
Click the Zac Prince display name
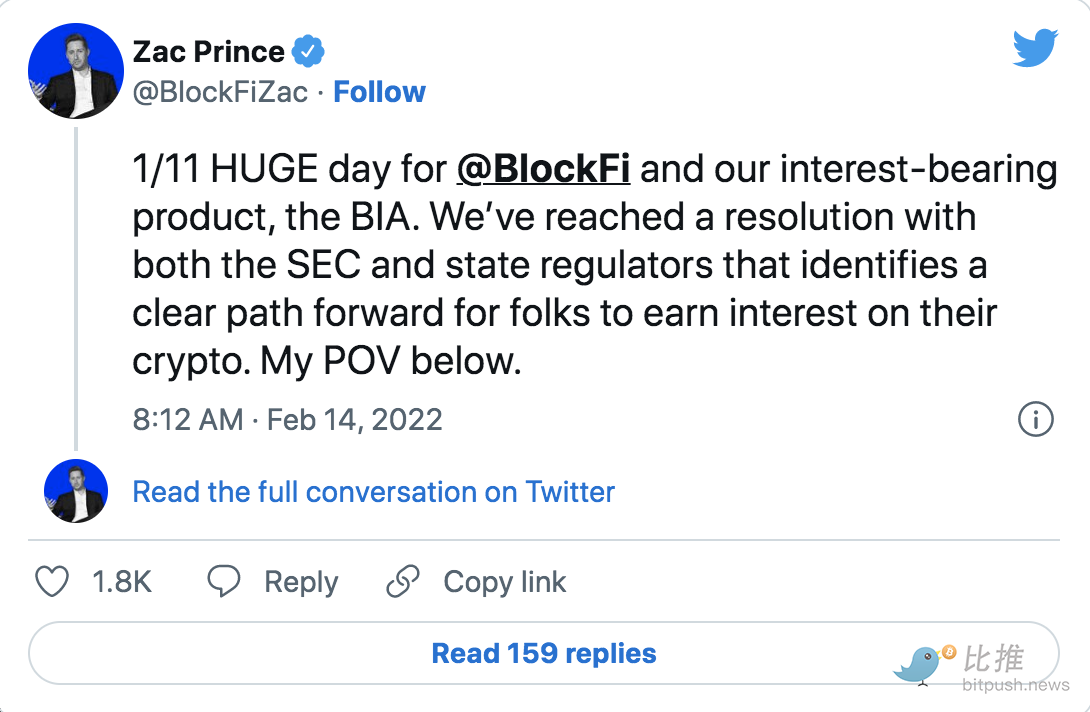[x=209, y=52]
